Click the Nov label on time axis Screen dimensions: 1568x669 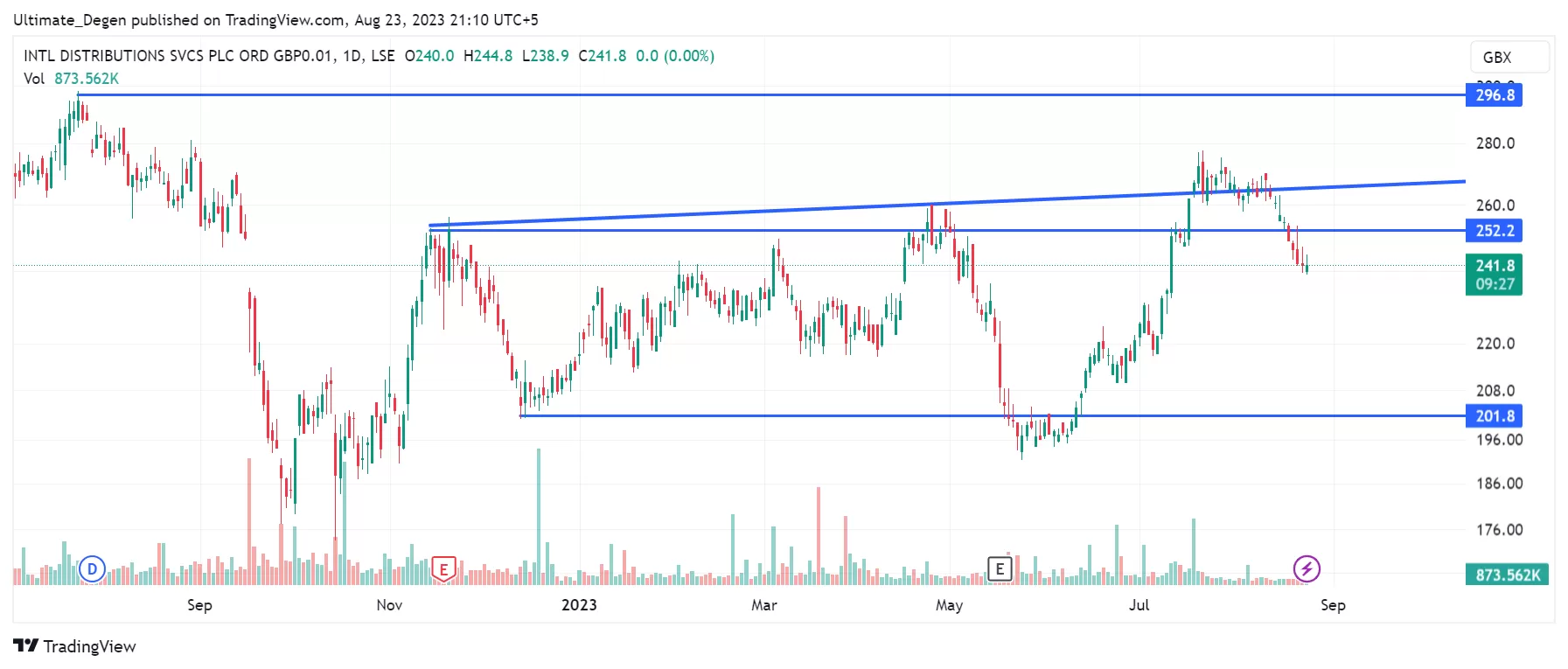(x=389, y=605)
